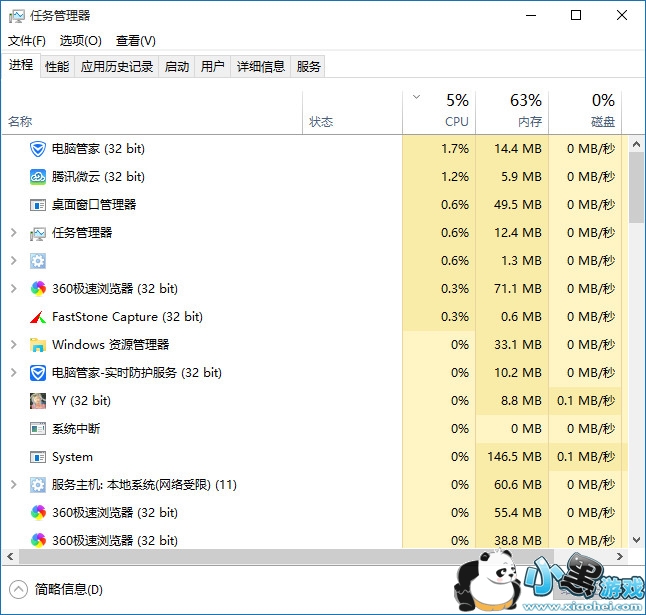
Task: Click the CPU sort direction chevron
Action: [417, 97]
